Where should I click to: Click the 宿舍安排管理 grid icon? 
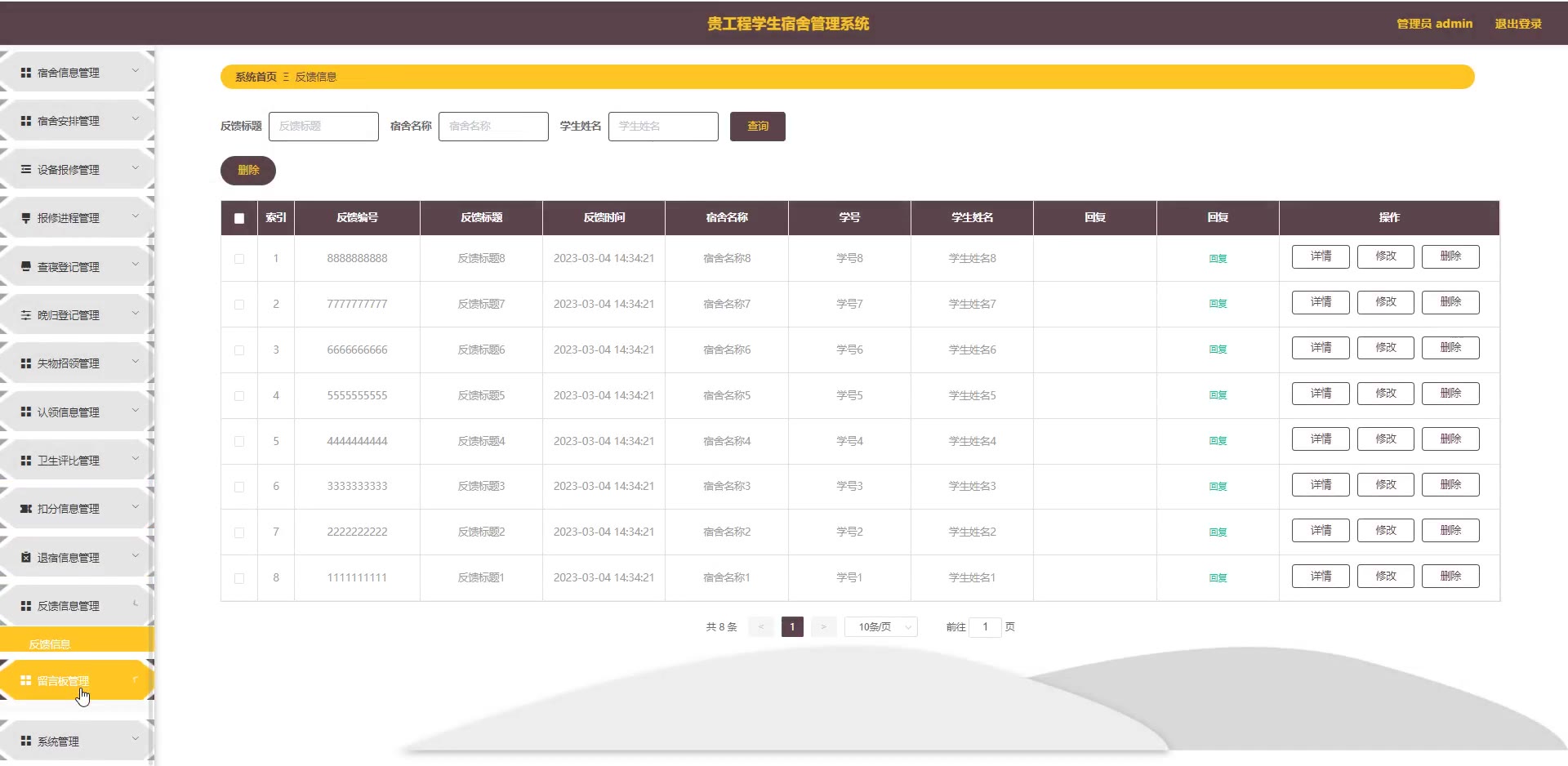[x=26, y=121]
